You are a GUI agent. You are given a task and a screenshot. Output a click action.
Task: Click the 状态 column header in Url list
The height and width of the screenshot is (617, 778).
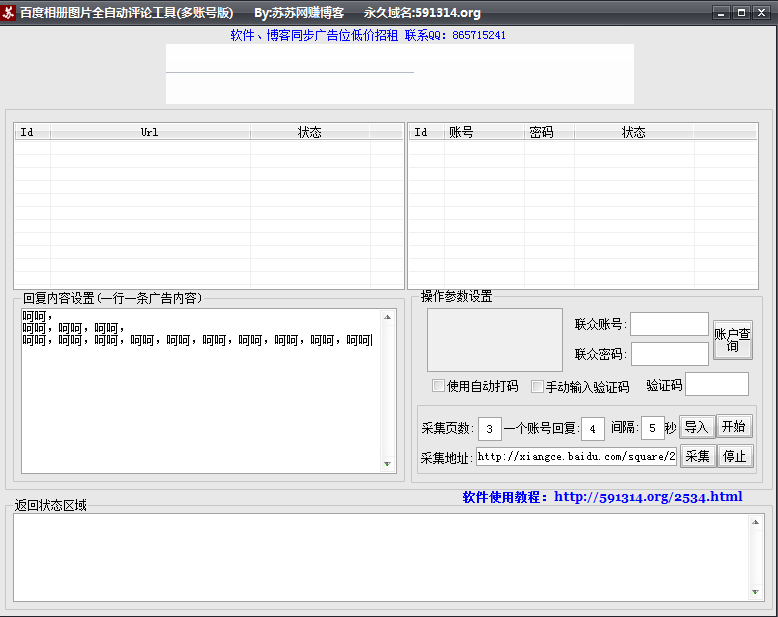(x=310, y=132)
